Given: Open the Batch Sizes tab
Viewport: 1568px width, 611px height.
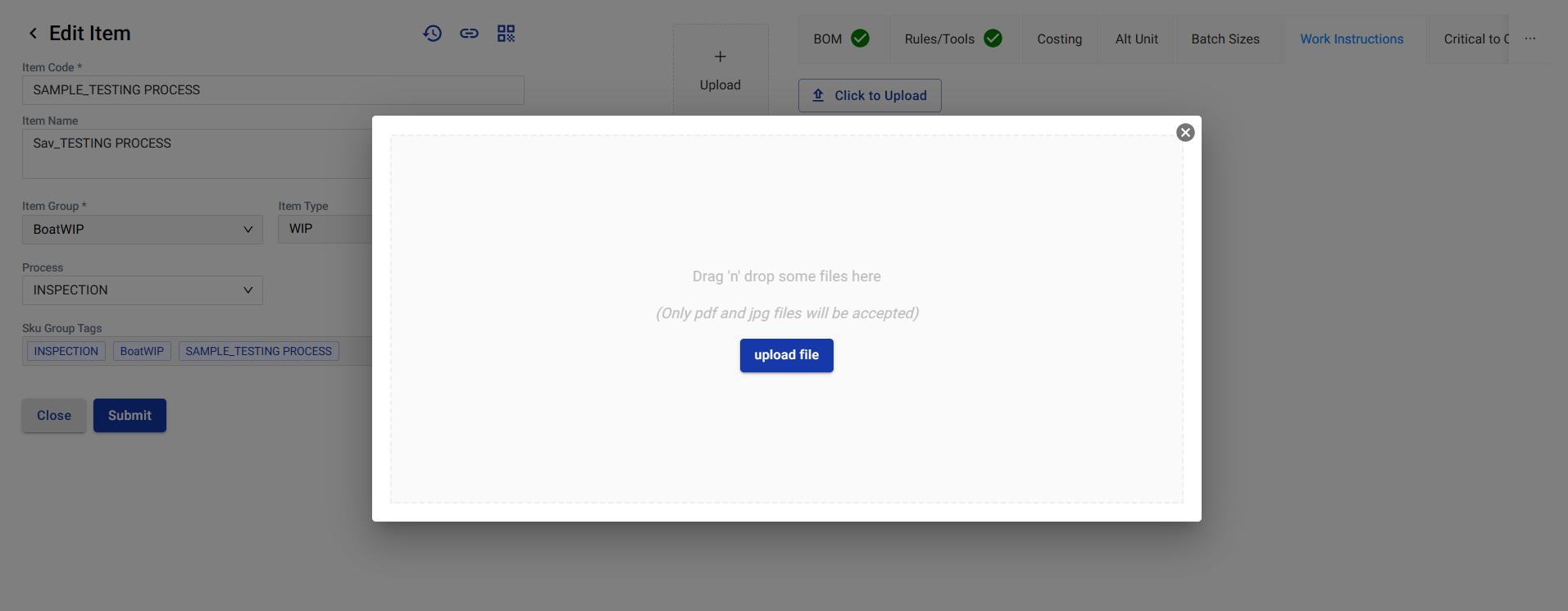Looking at the screenshot, I should pyautogui.click(x=1225, y=39).
